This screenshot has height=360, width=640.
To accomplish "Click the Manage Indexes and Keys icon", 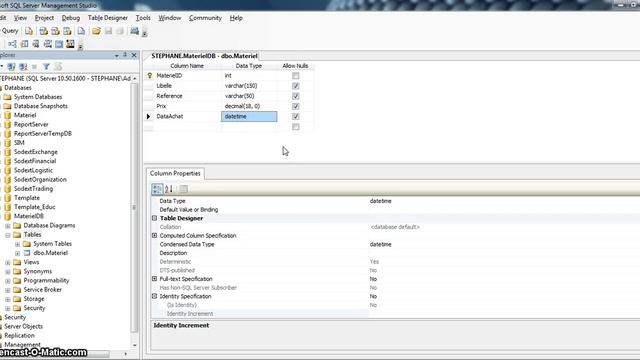I will [24, 44].
